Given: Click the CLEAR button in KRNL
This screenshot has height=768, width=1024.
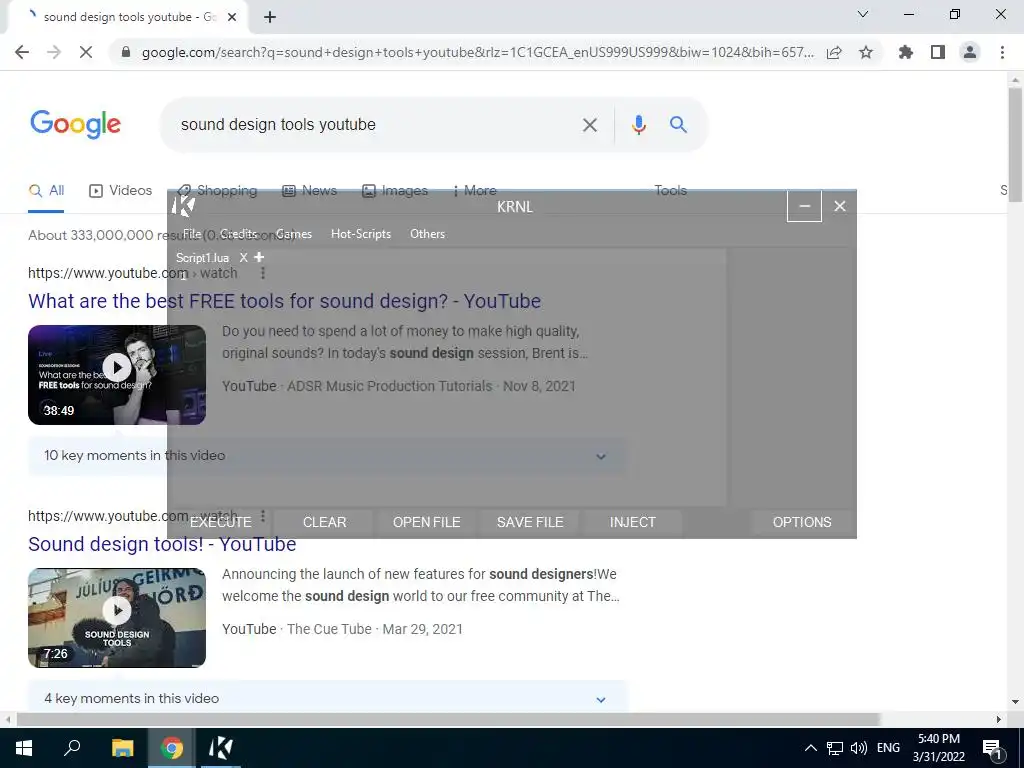Looking at the screenshot, I should click(x=325, y=522).
